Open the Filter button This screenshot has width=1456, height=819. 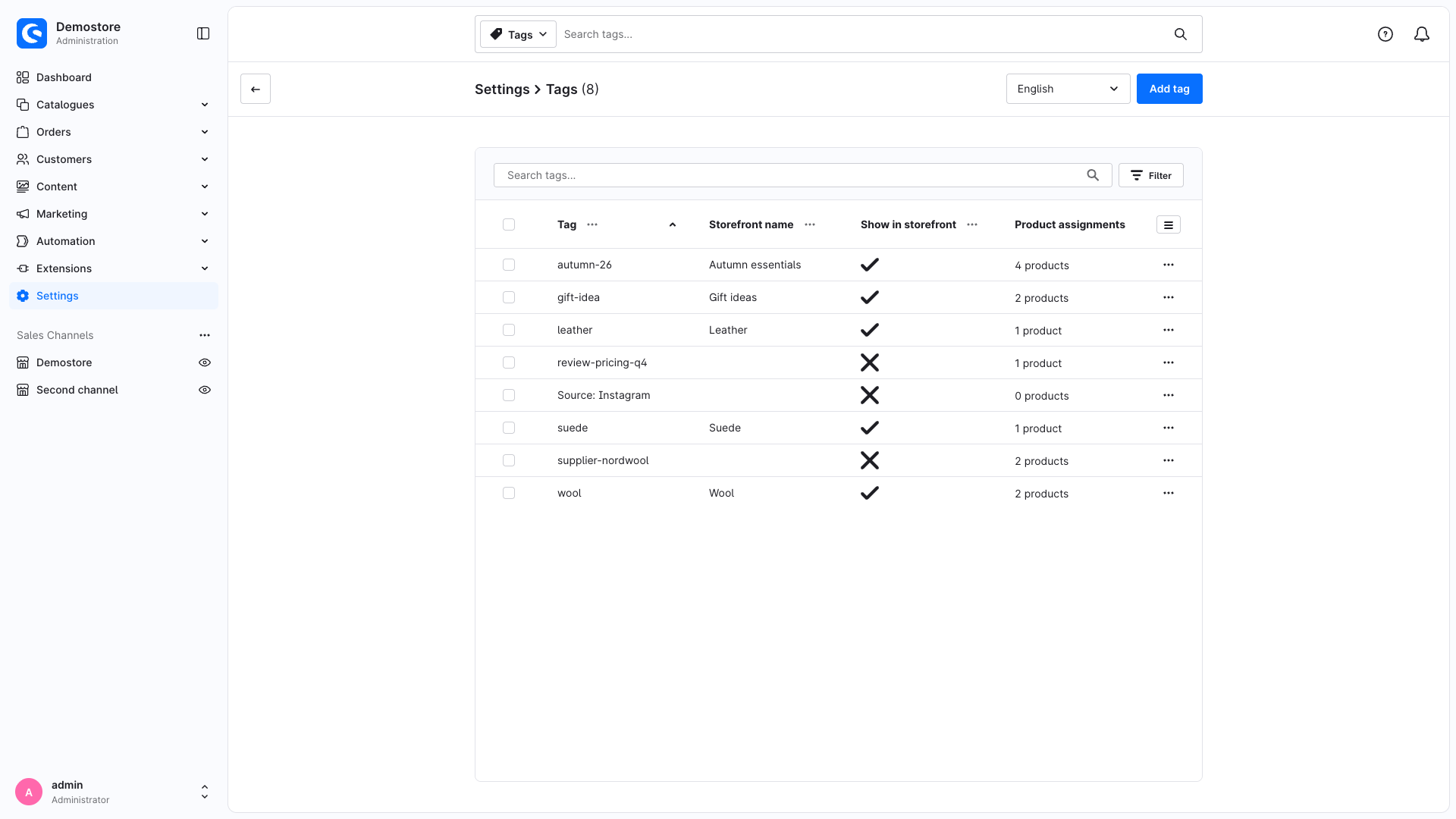pos(1151,175)
